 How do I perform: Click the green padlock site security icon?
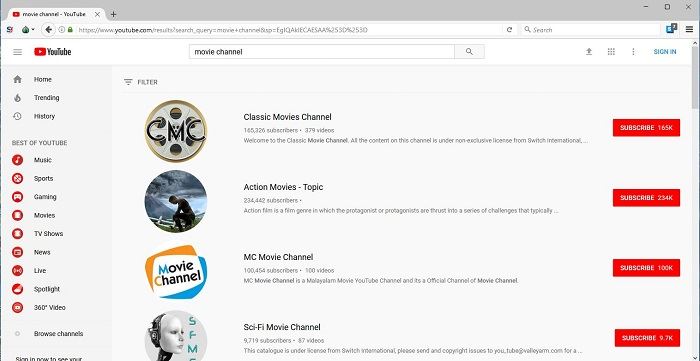coord(70,30)
